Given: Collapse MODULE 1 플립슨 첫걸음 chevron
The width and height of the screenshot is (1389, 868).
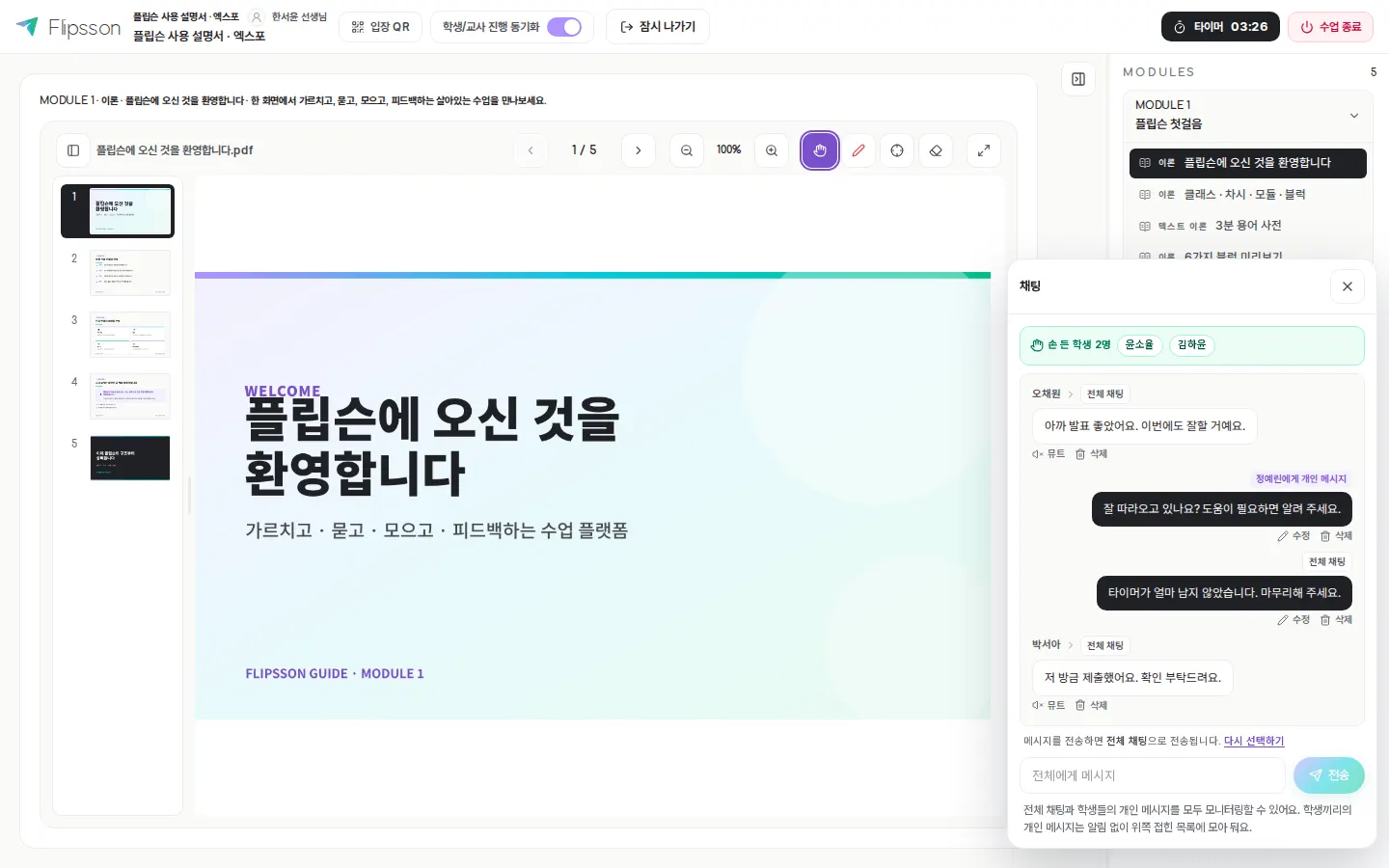Looking at the screenshot, I should tap(1354, 116).
